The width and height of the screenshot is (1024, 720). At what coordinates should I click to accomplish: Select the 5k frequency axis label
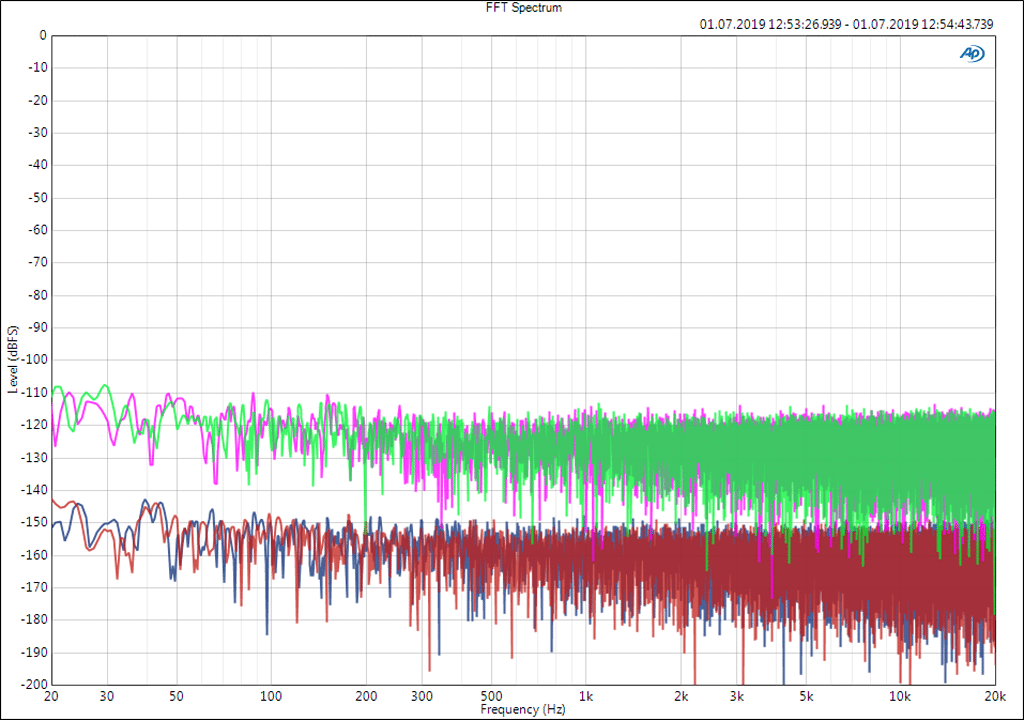click(x=806, y=697)
